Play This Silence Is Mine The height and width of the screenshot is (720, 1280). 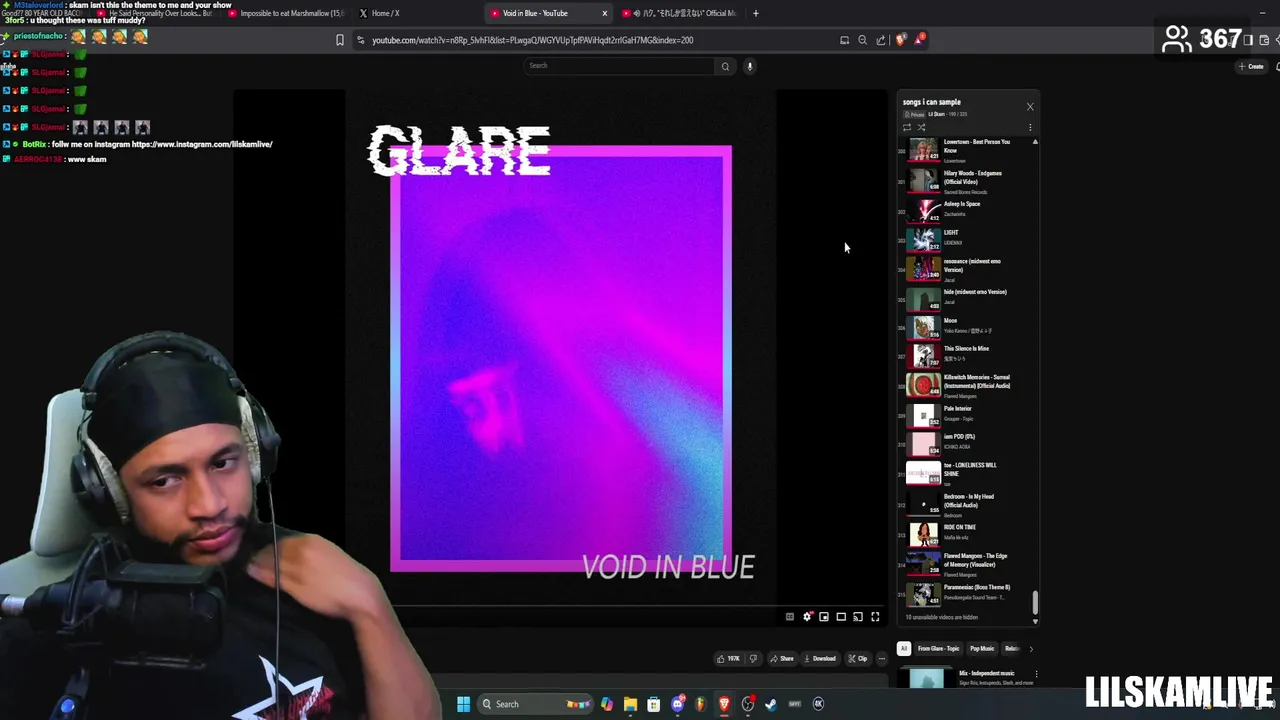click(x=965, y=354)
